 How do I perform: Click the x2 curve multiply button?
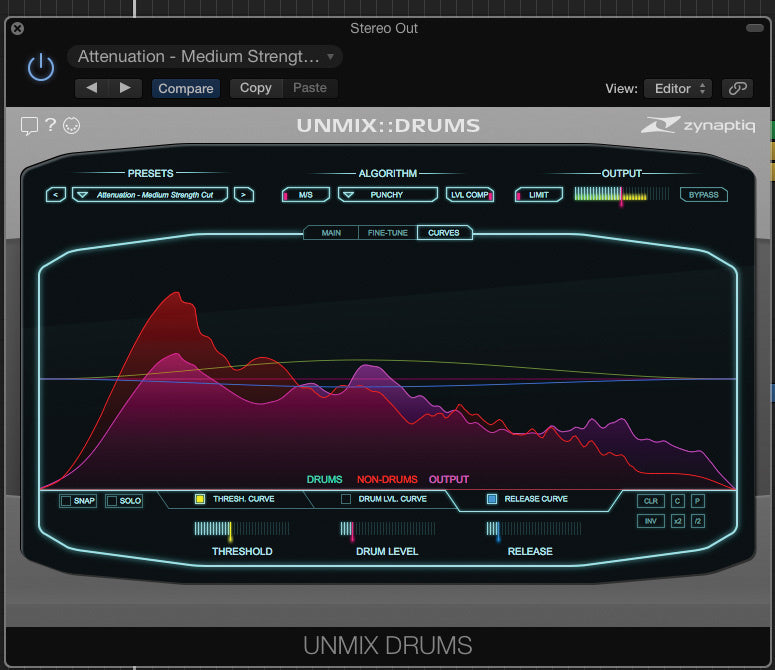click(677, 521)
